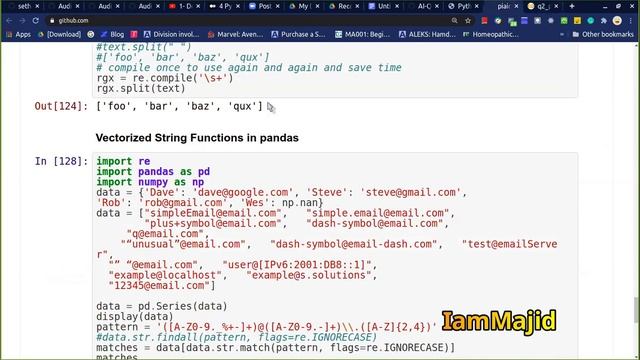The width and height of the screenshot is (640, 360).
Task: Click the '#data.str.findall' comment line
Action: 237,337
